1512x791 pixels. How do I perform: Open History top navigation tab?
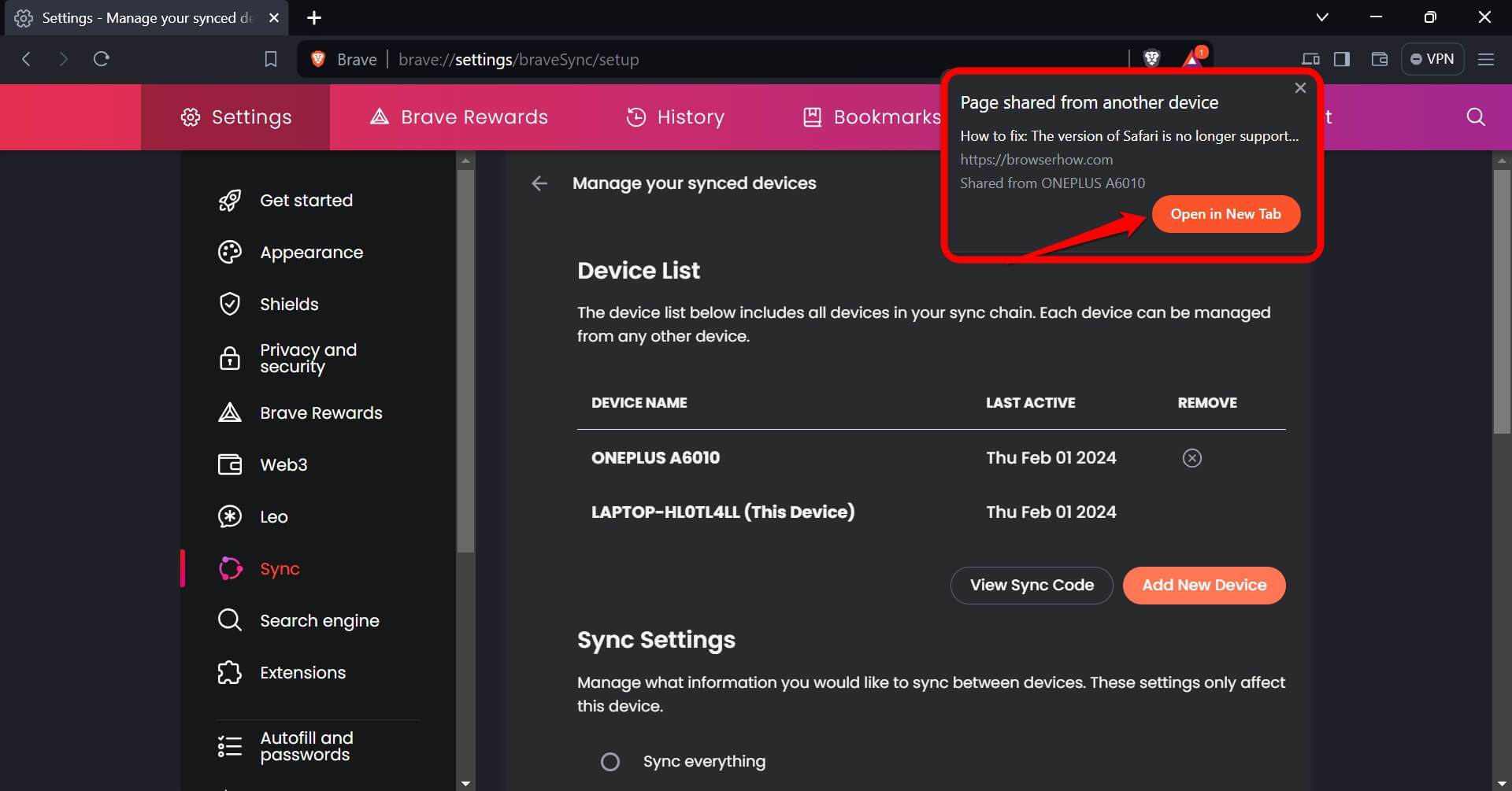pyautogui.click(x=675, y=117)
